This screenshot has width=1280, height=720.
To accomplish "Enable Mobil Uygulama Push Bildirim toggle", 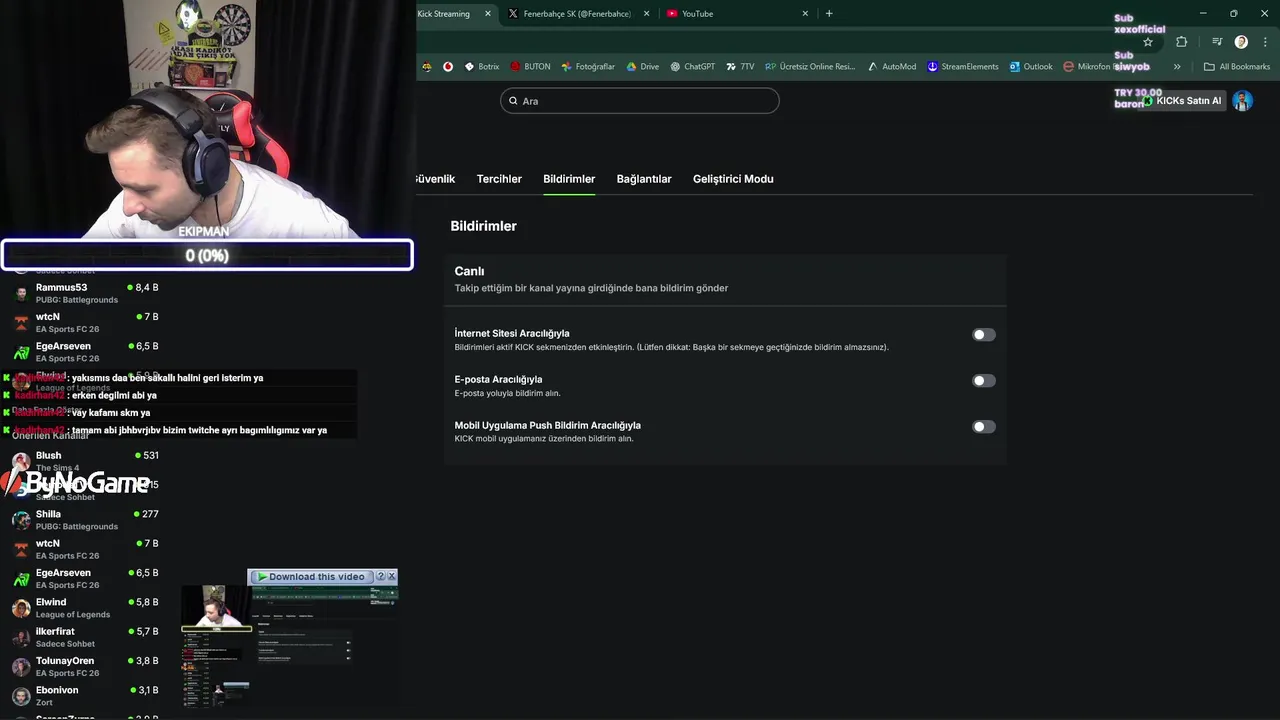I will [984, 427].
